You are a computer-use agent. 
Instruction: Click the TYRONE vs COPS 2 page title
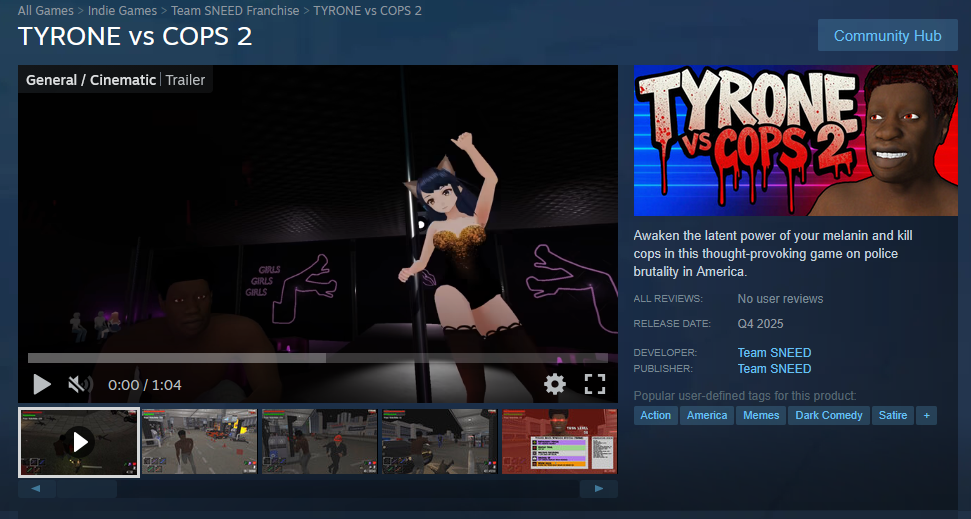pyautogui.click(x=135, y=37)
